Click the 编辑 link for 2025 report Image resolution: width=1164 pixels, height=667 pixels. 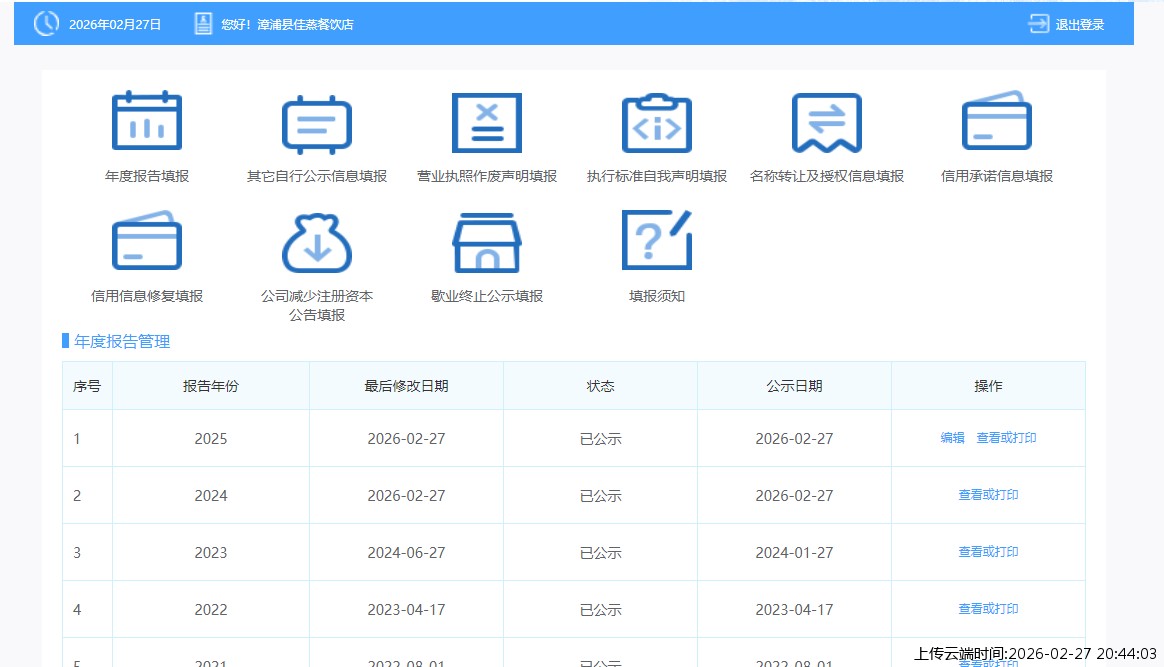tap(953, 438)
